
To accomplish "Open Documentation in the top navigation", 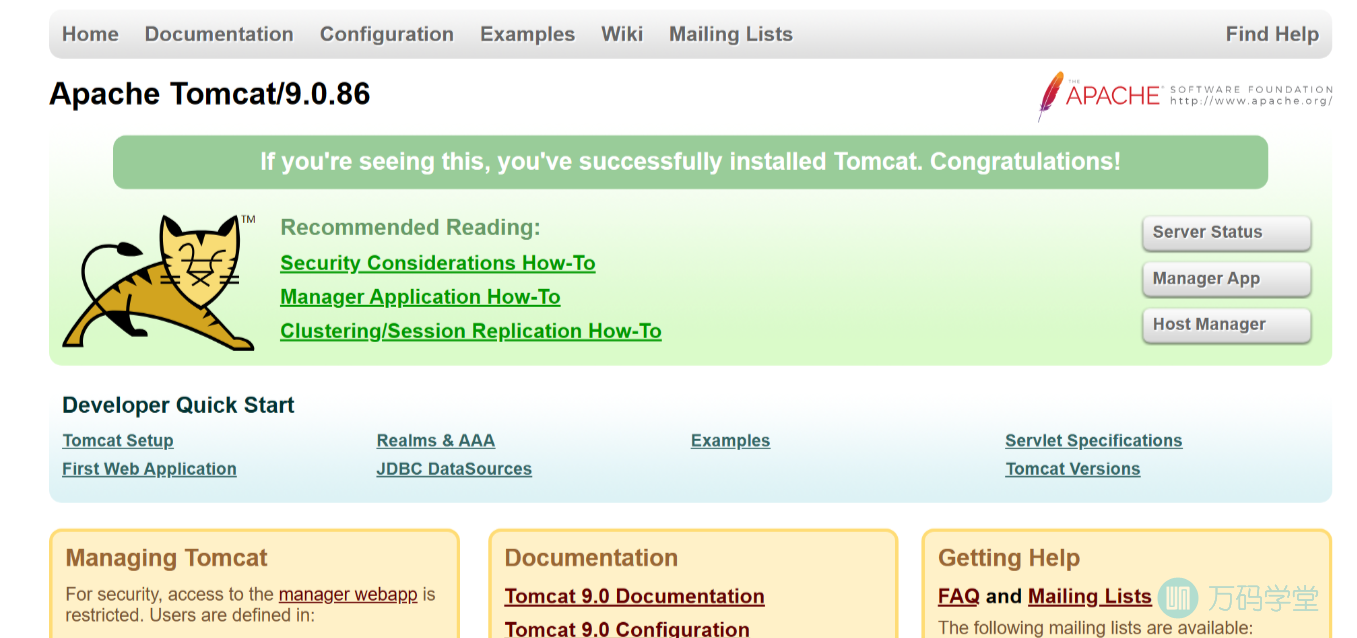I will click(219, 34).
